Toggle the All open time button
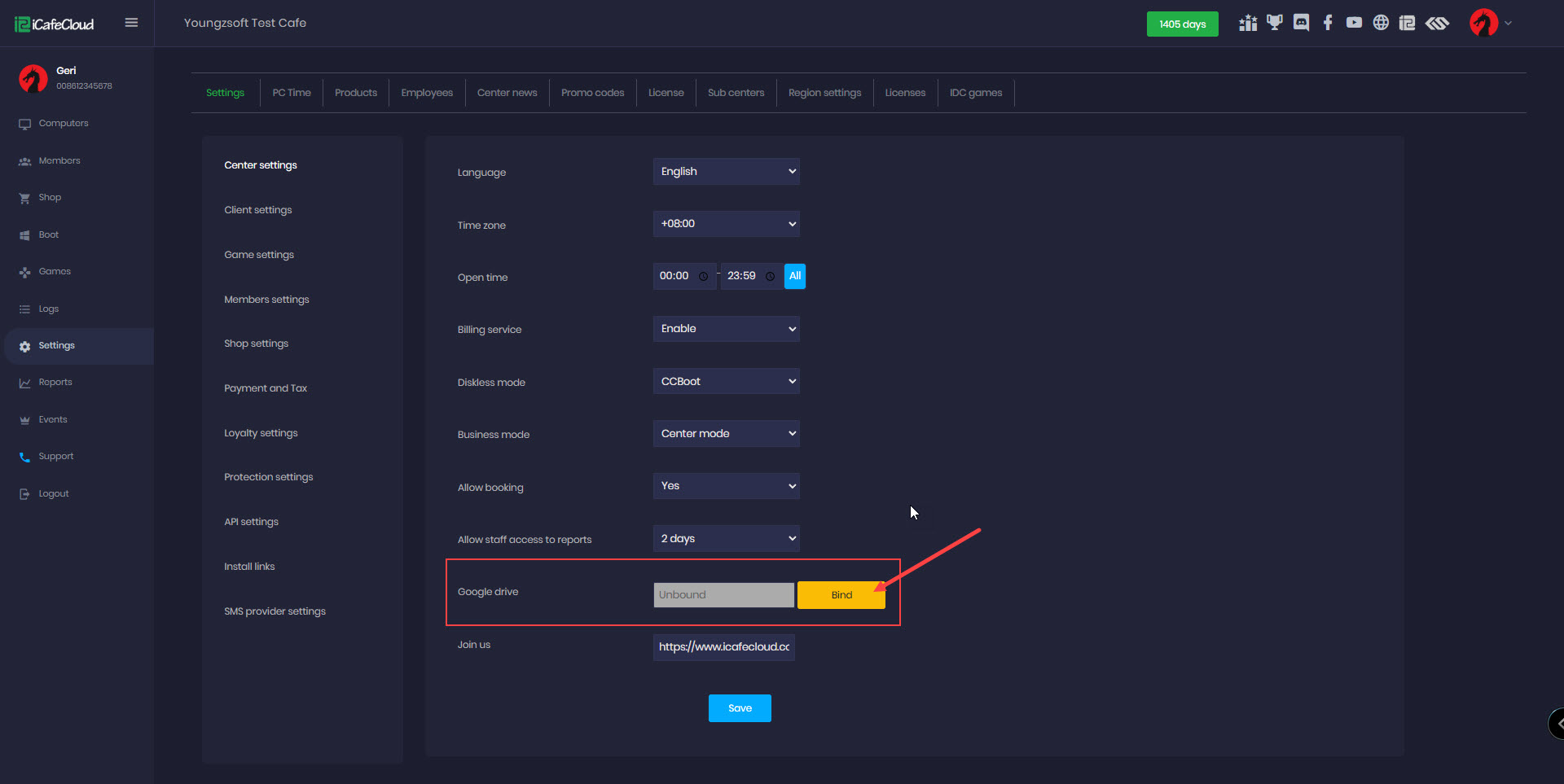 pyautogui.click(x=794, y=276)
